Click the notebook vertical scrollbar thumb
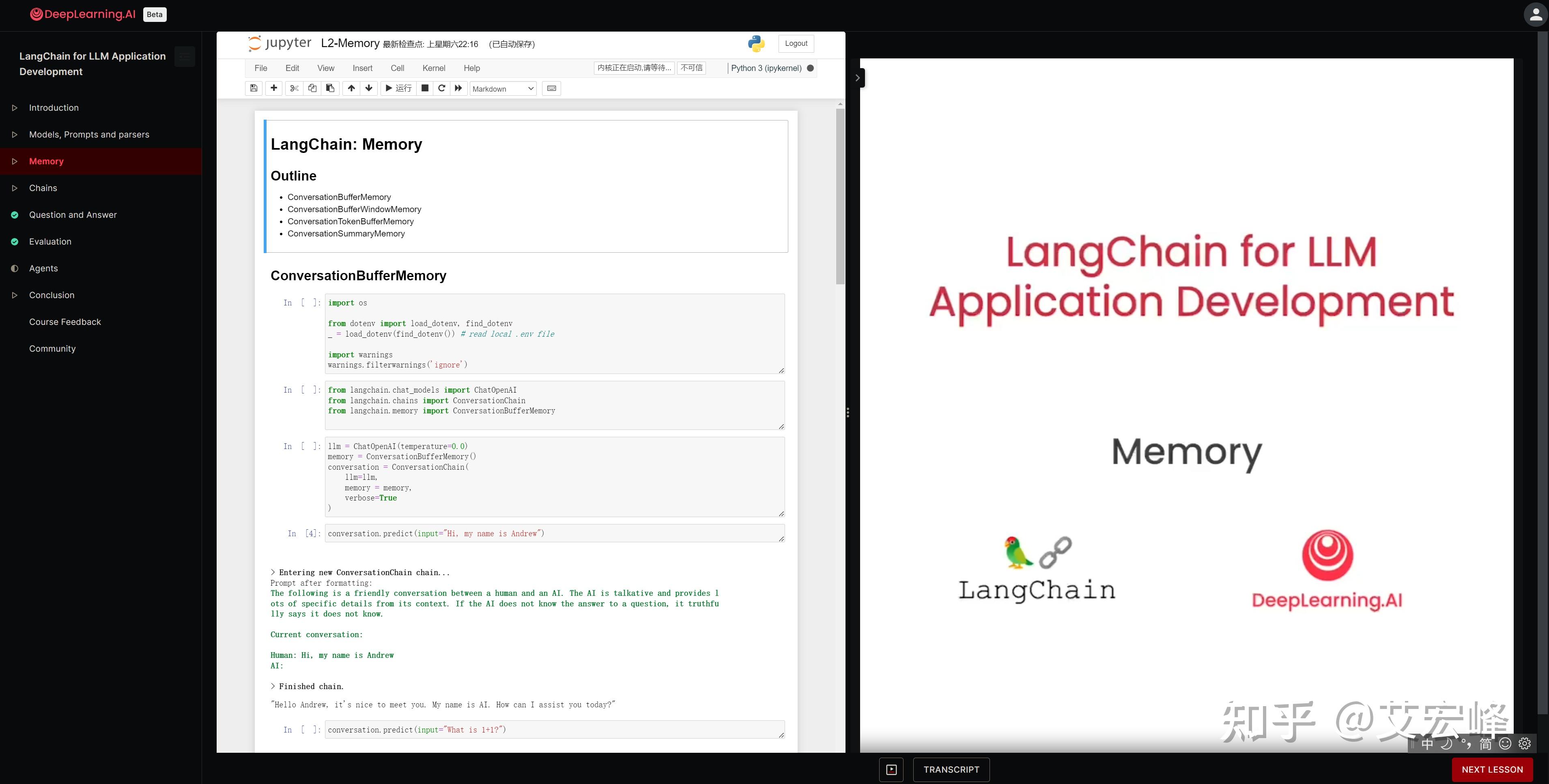Image resolution: width=1549 pixels, height=784 pixels. click(840, 197)
